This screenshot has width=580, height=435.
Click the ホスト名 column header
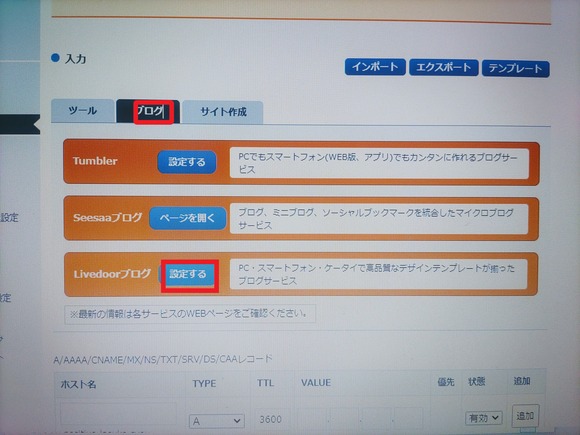pyautogui.click(x=78, y=384)
